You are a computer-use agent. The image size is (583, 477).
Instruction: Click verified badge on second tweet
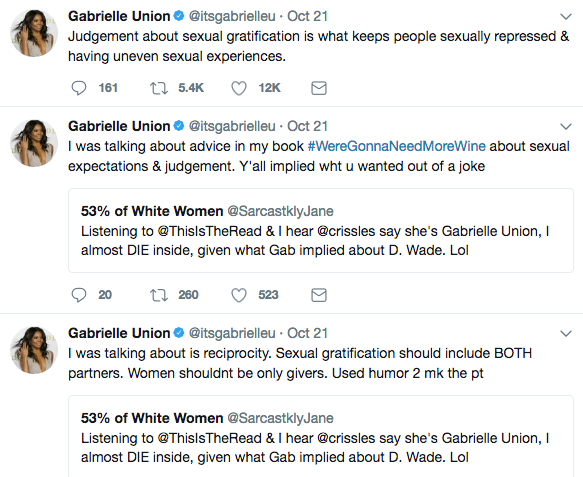(179, 126)
